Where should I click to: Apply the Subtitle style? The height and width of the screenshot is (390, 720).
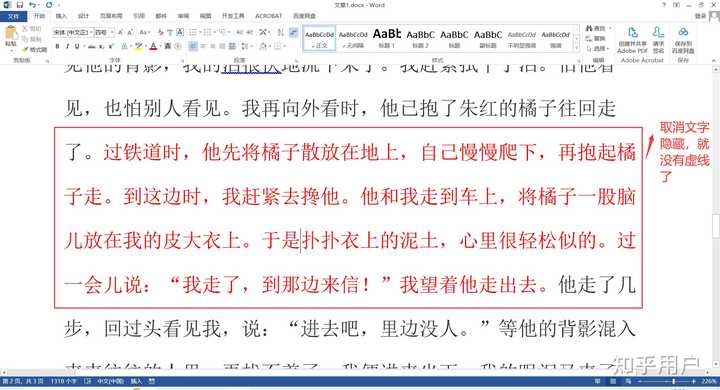[x=488, y=38]
